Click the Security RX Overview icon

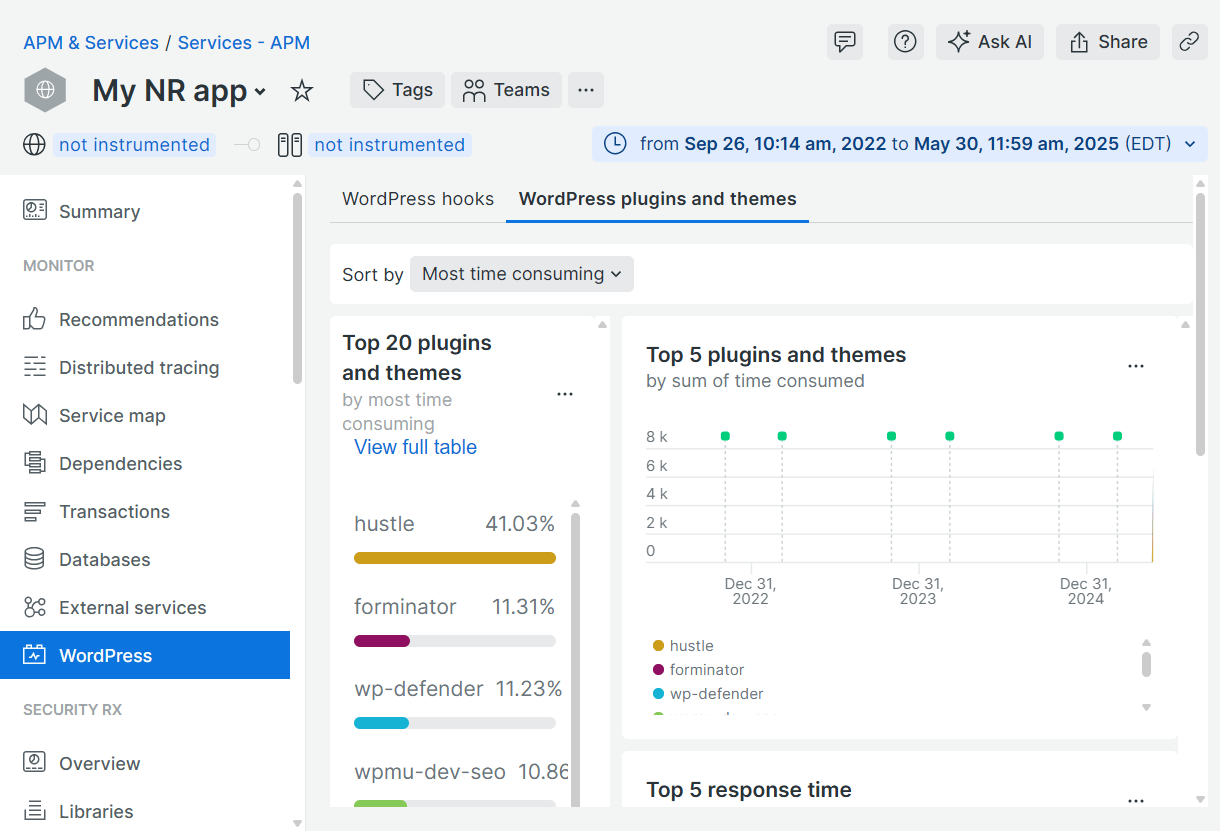35,763
